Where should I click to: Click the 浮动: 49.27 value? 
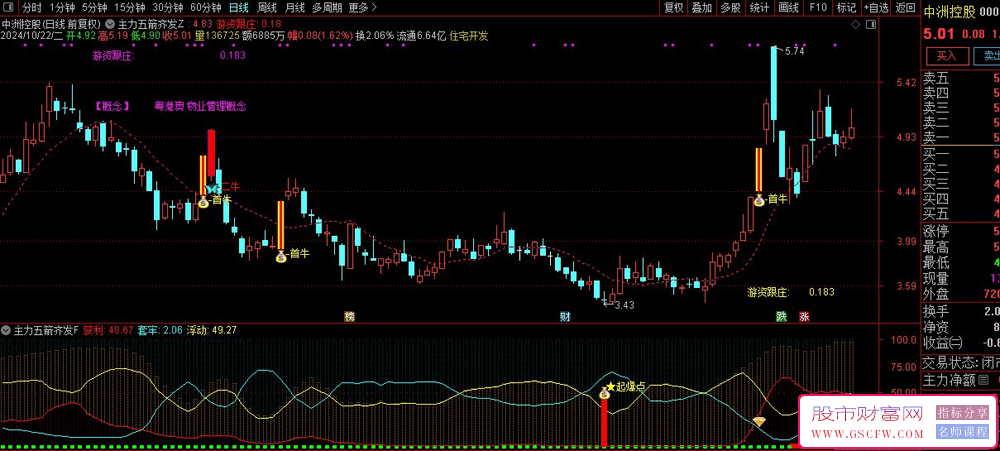pyautogui.click(x=212, y=330)
